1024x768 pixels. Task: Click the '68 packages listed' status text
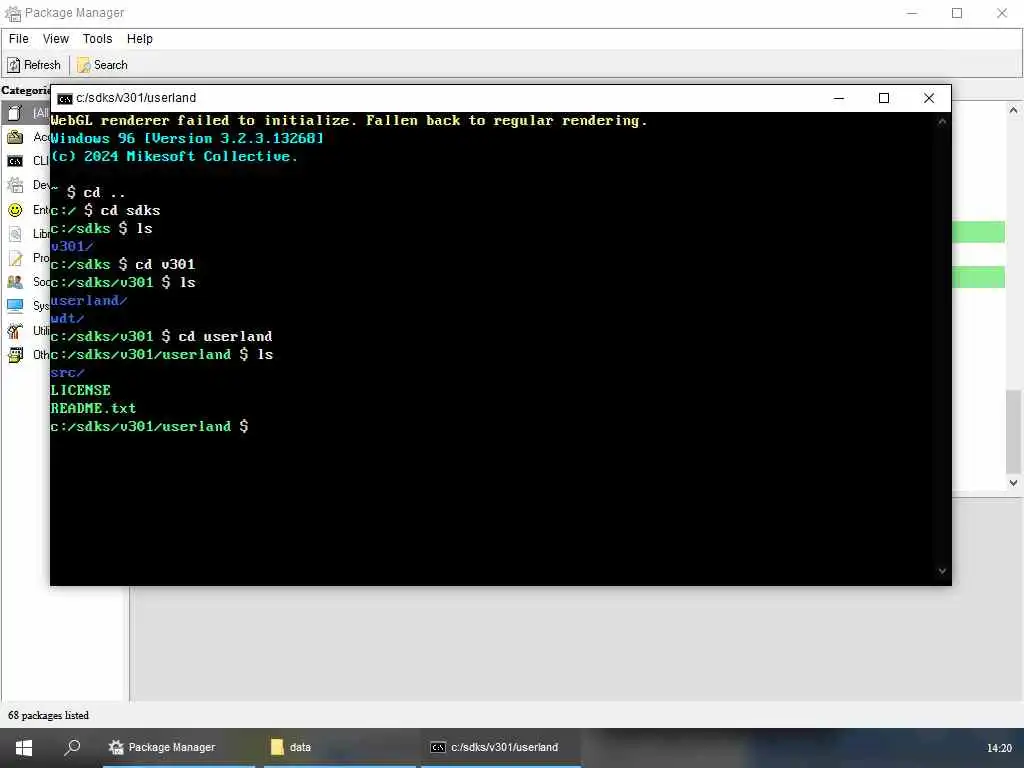pyautogui.click(x=48, y=715)
